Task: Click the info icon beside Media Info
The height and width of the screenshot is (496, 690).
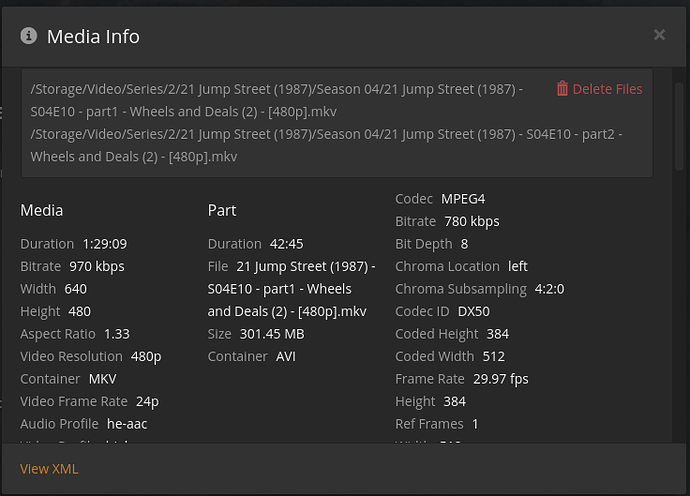Action: pos(29,36)
